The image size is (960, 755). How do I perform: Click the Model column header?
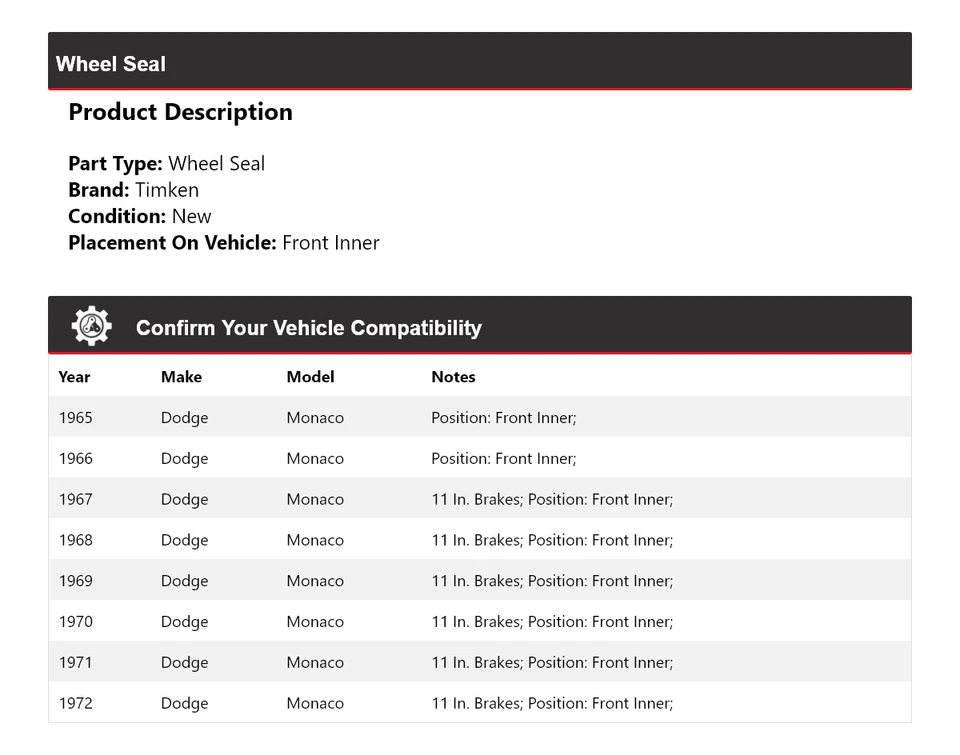[x=310, y=377]
